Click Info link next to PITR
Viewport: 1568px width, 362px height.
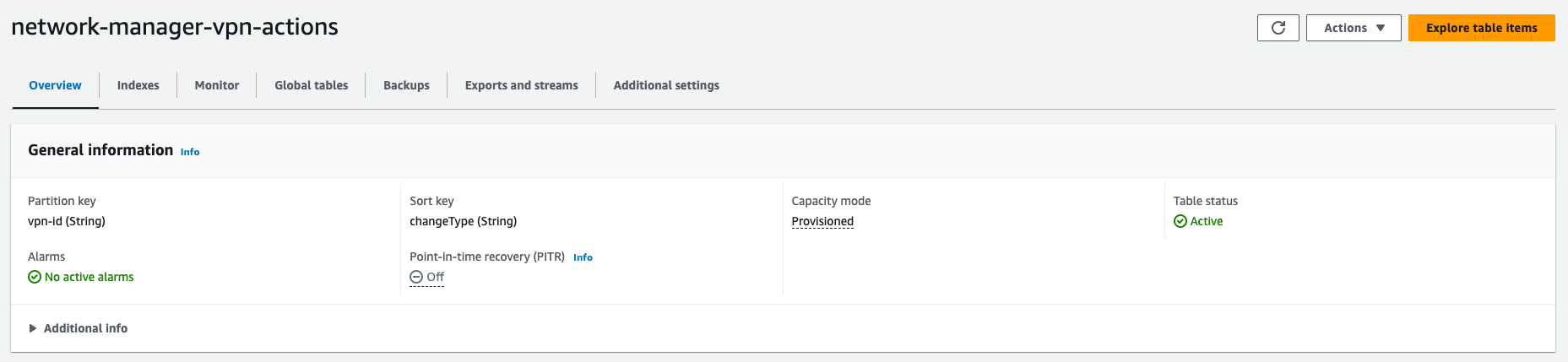pos(583,257)
